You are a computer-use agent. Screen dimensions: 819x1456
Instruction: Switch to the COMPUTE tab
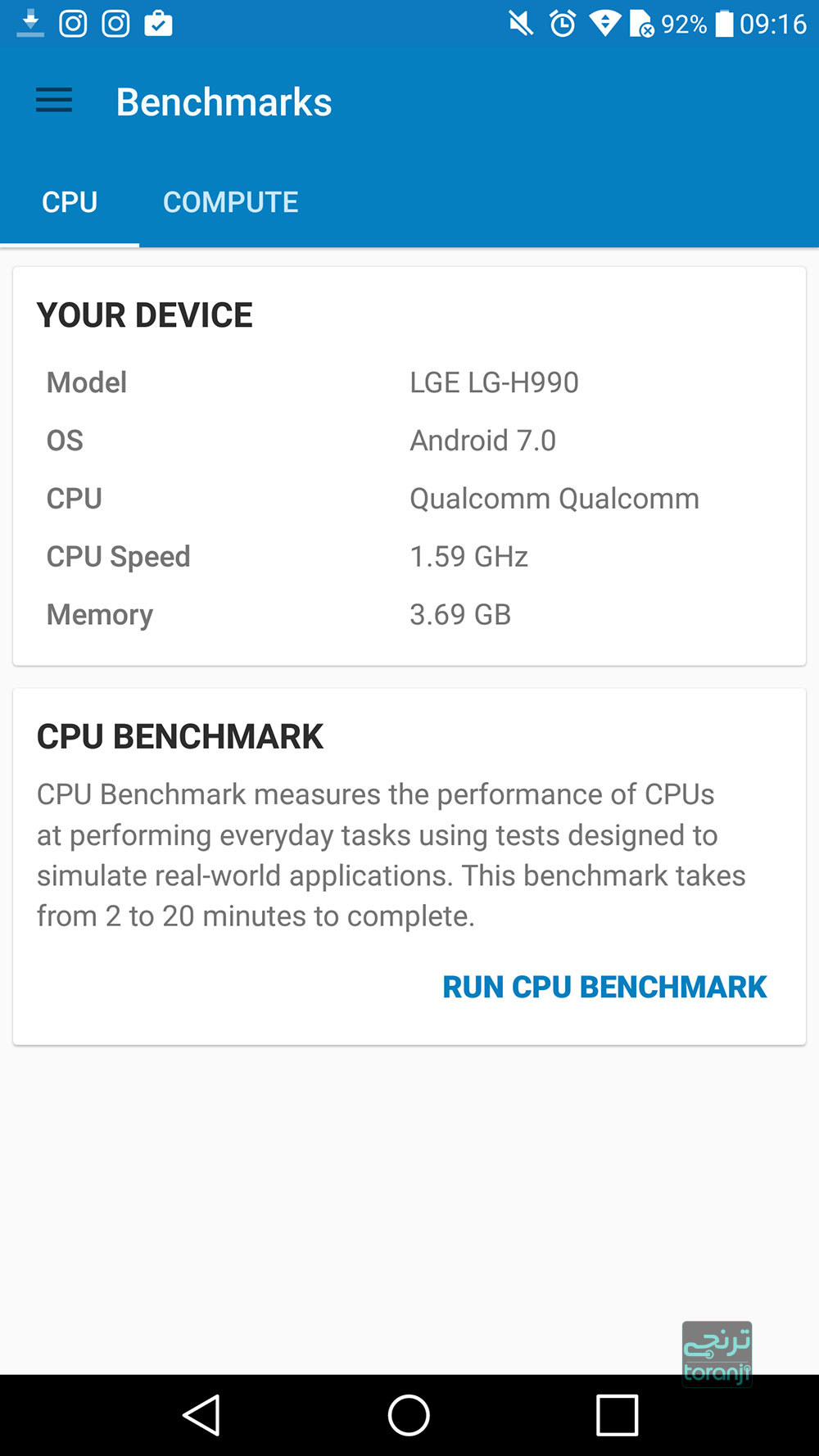point(230,202)
